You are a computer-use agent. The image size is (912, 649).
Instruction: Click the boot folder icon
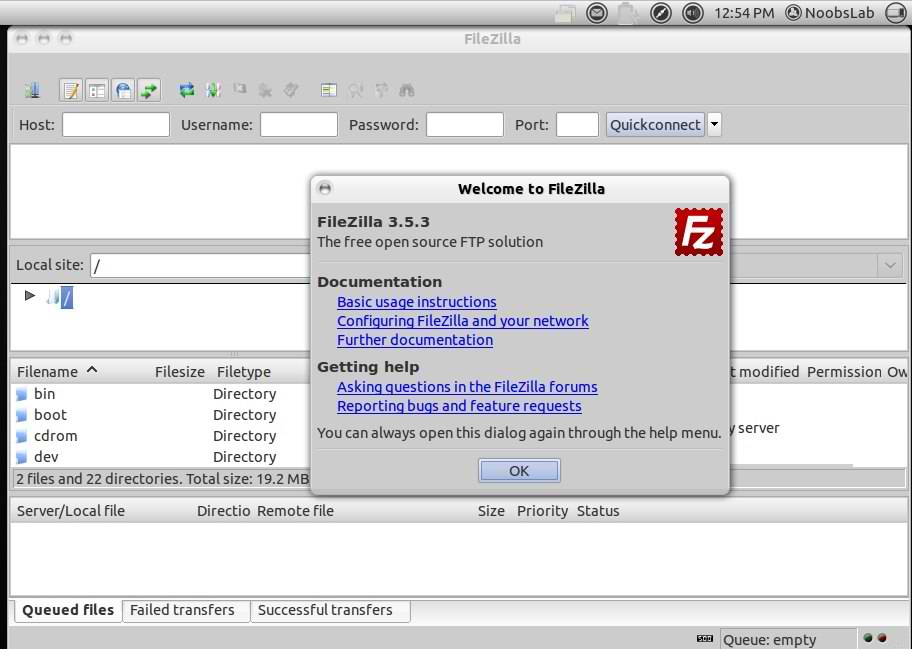(x=22, y=415)
